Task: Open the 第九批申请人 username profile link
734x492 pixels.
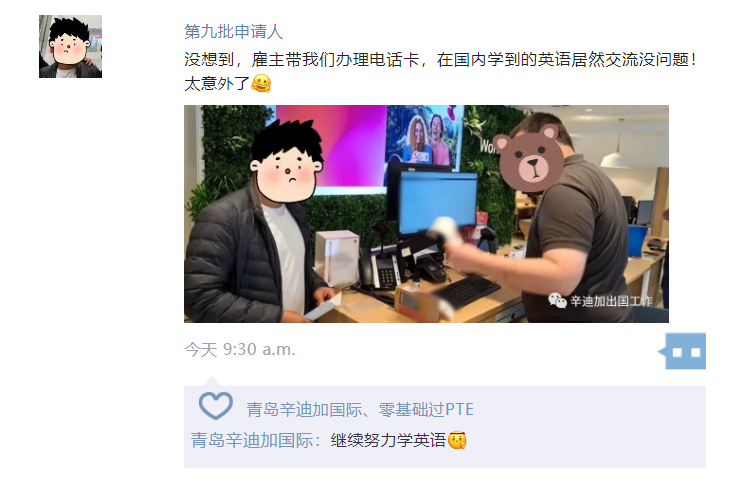Action: (234, 31)
